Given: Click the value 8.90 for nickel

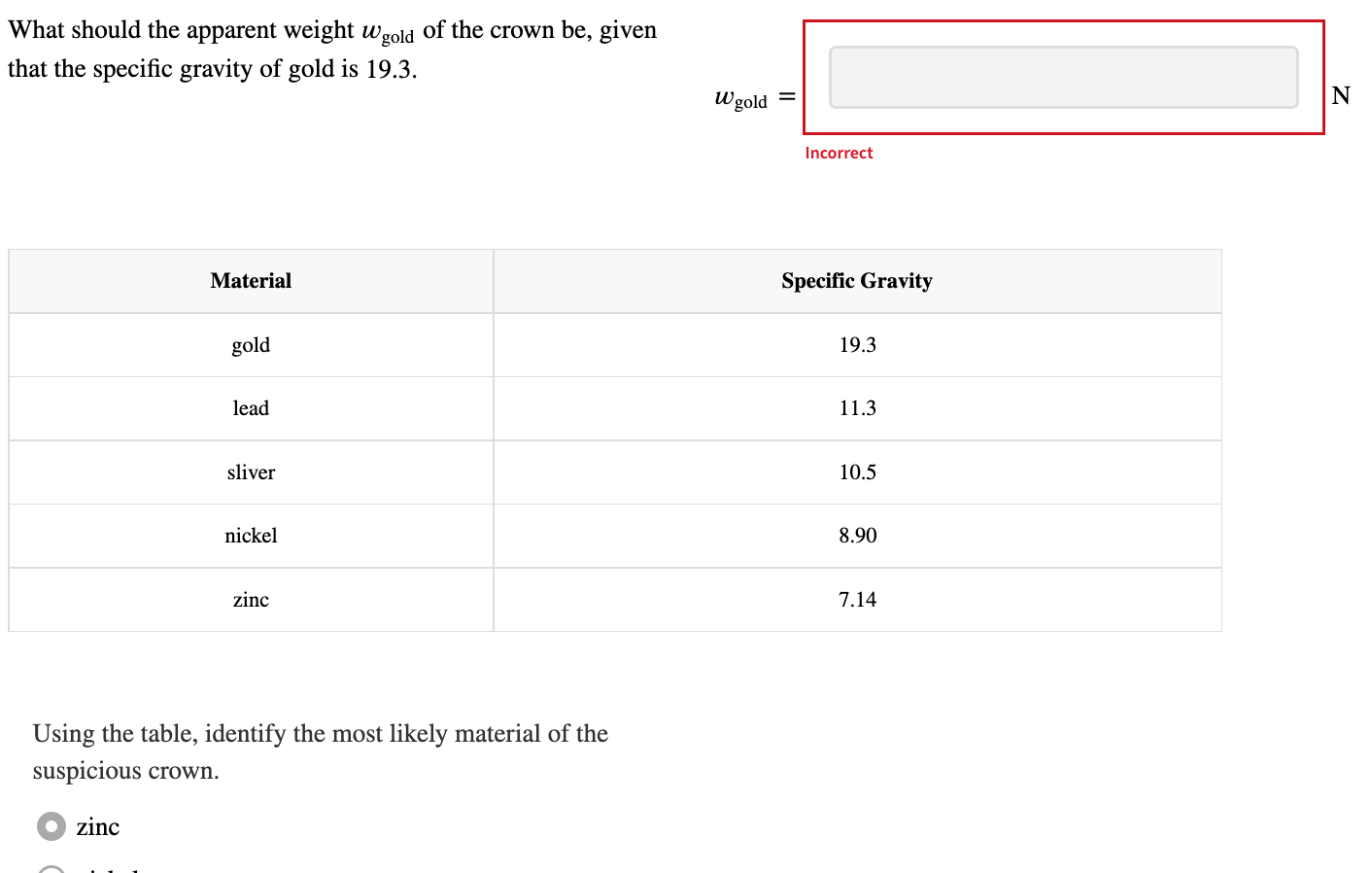Looking at the screenshot, I should point(856,536).
